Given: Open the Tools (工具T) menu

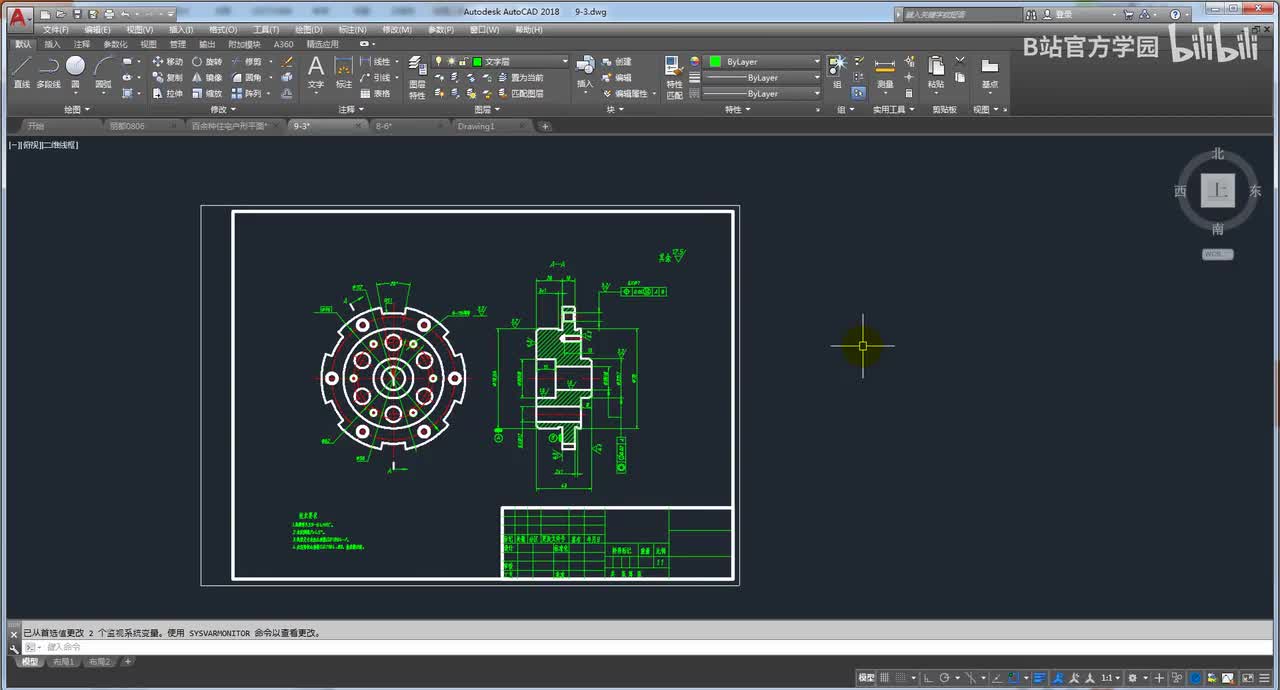Looking at the screenshot, I should 265,30.
